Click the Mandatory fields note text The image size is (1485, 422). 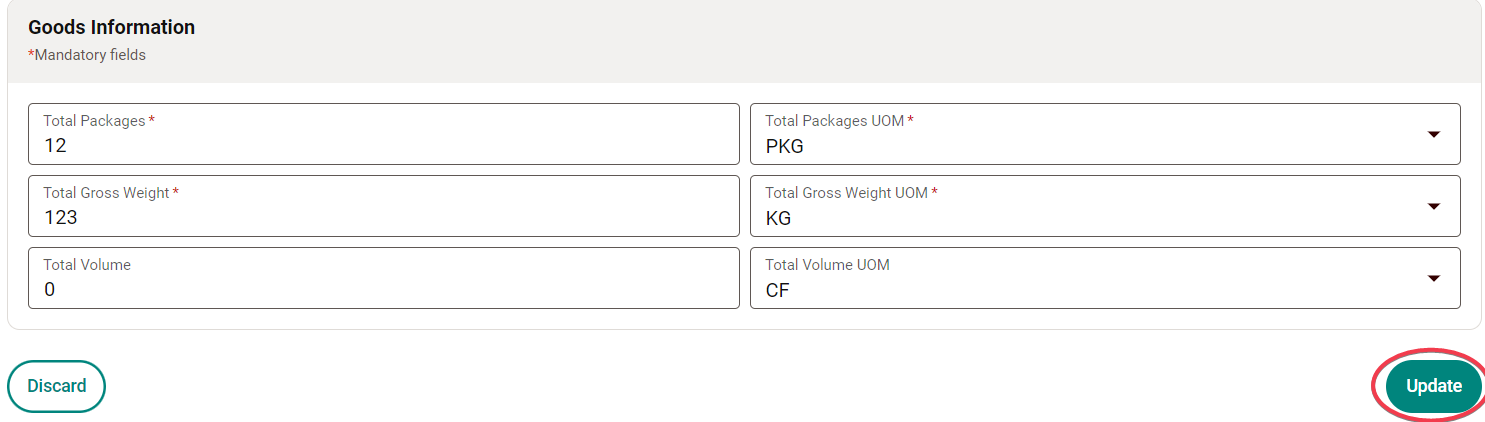87,55
